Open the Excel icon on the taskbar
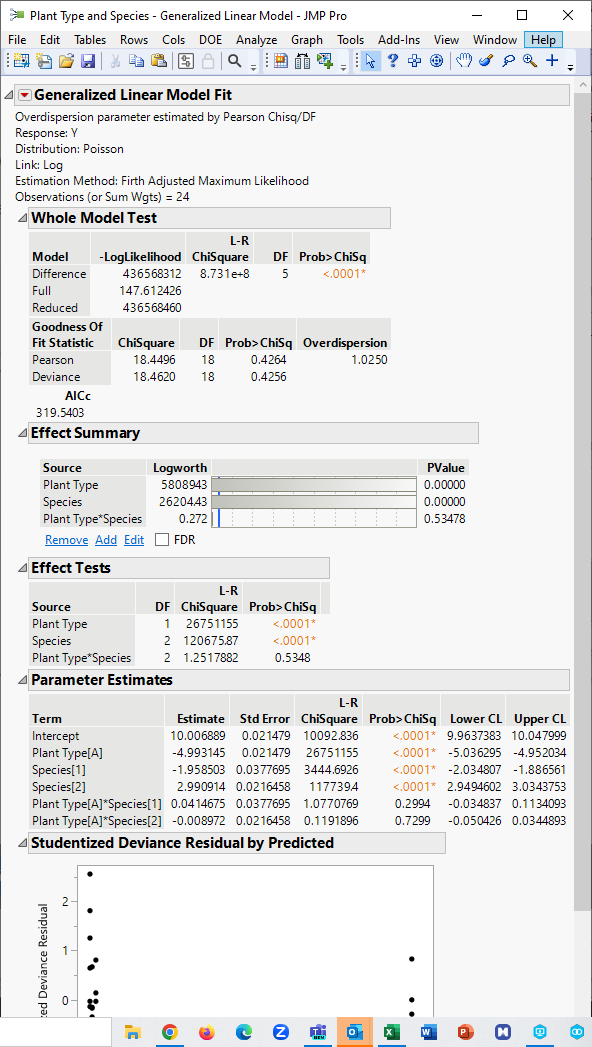Screen dimensions: 592x1047 [x=390, y=1032]
